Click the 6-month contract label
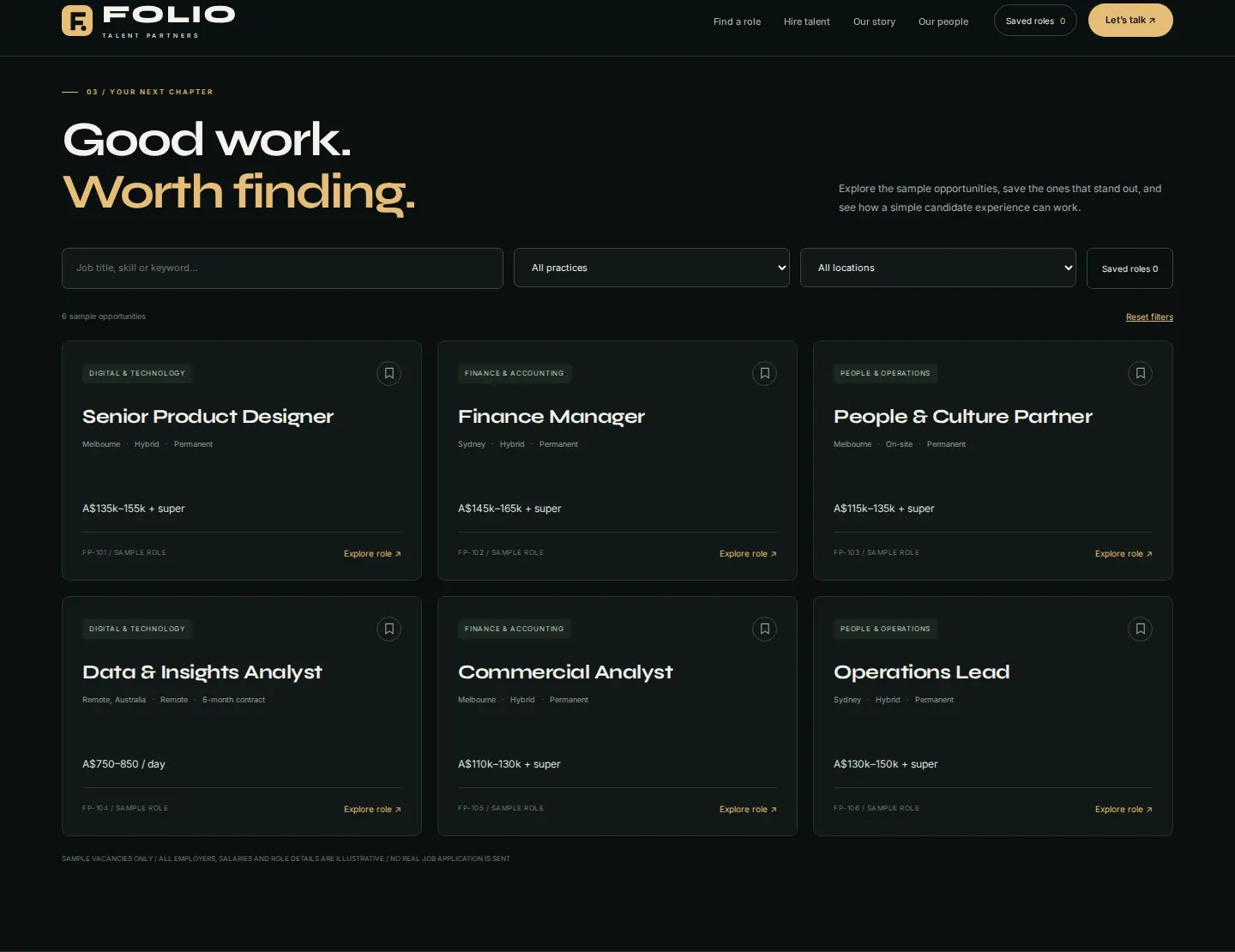This screenshot has width=1235, height=952. (x=233, y=700)
